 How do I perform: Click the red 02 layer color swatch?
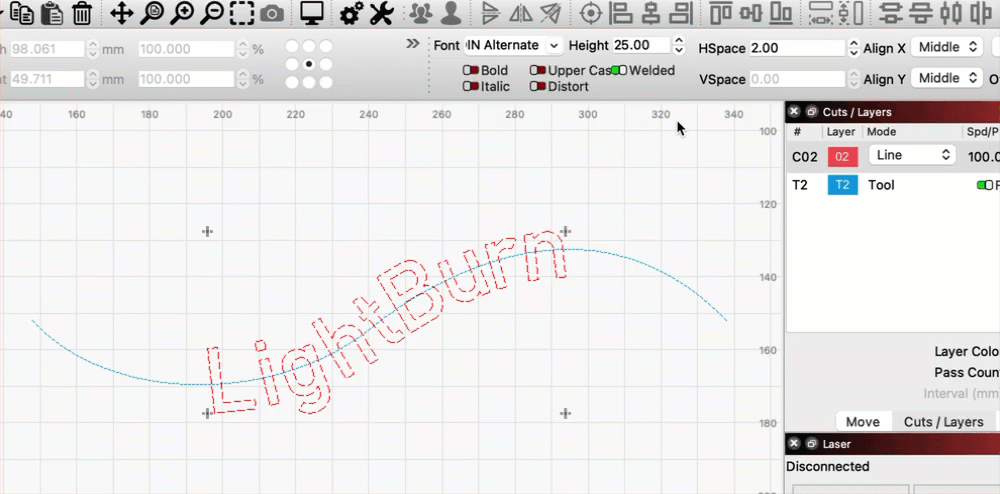click(x=842, y=156)
